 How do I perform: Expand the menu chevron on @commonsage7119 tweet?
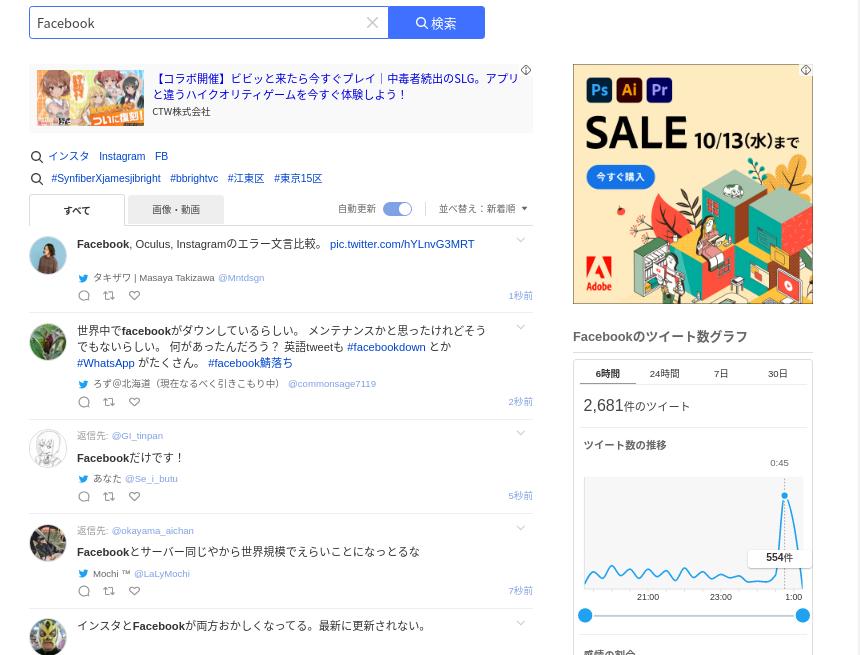520,327
